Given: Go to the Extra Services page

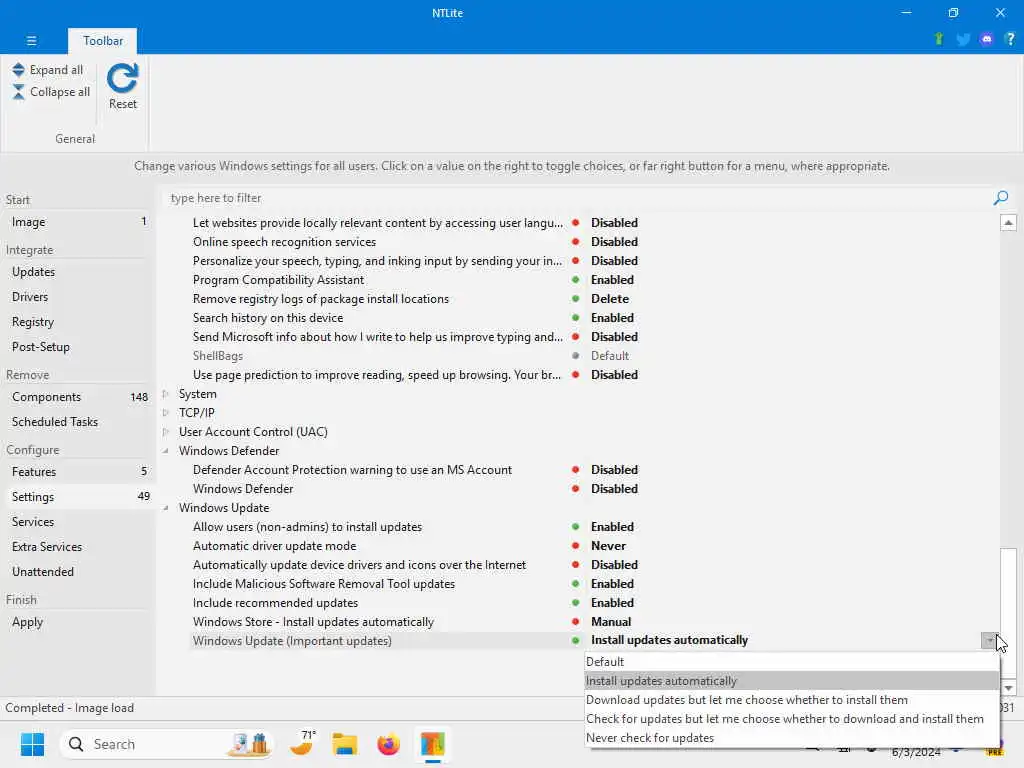Looking at the screenshot, I should 47,547.
